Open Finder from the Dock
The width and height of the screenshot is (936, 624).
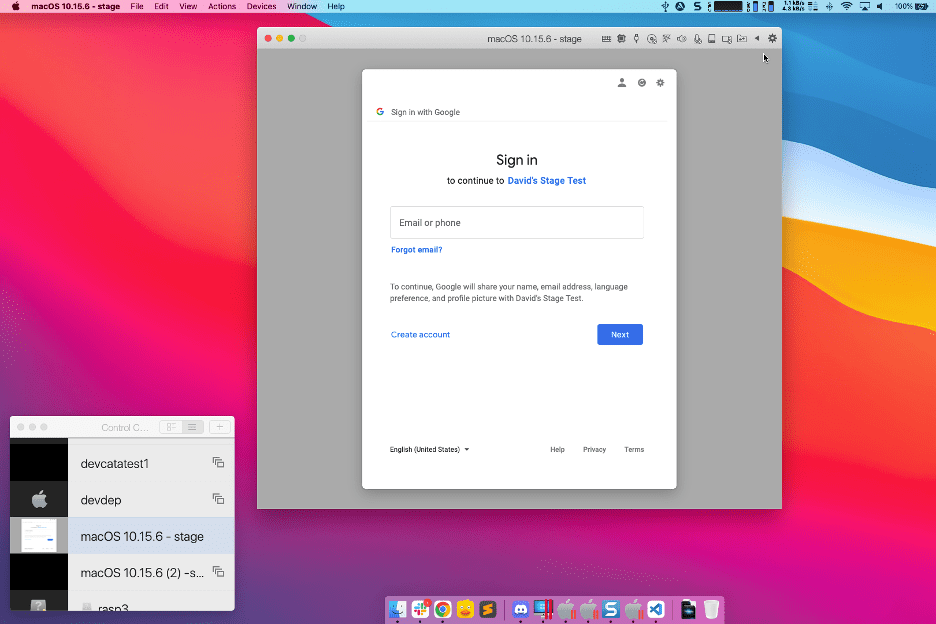398,609
